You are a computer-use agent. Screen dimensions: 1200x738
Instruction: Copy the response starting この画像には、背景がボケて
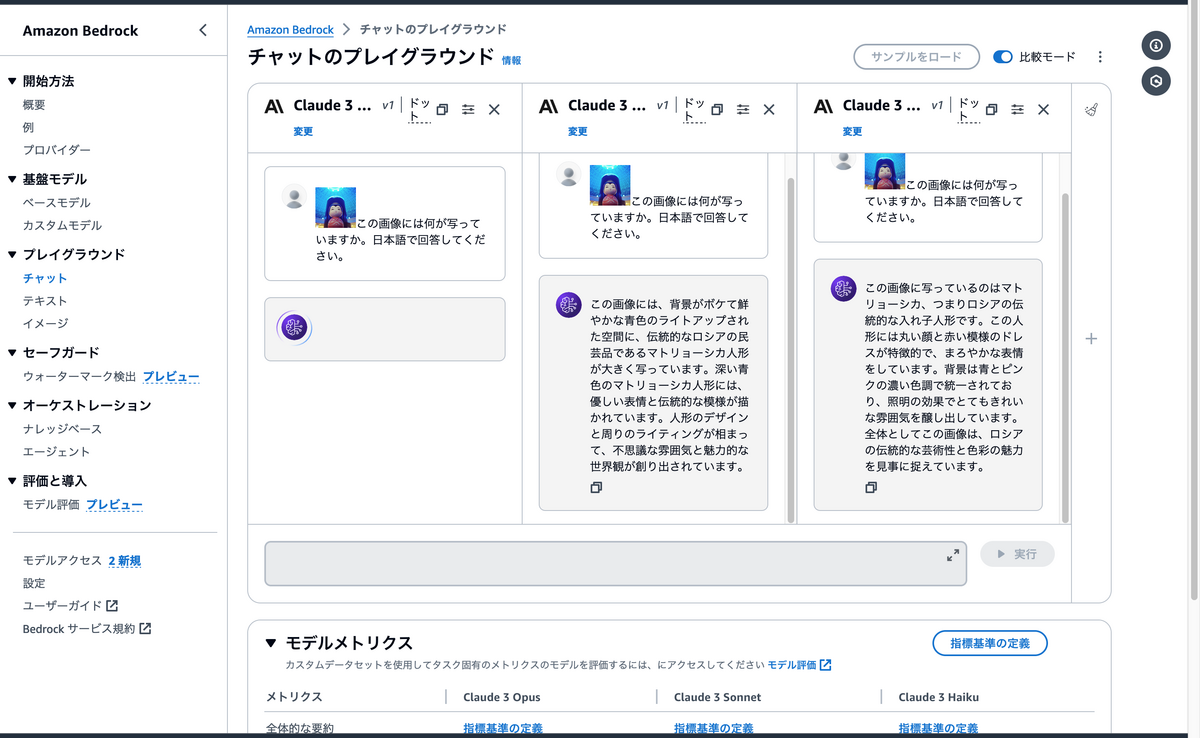coord(596,487)
